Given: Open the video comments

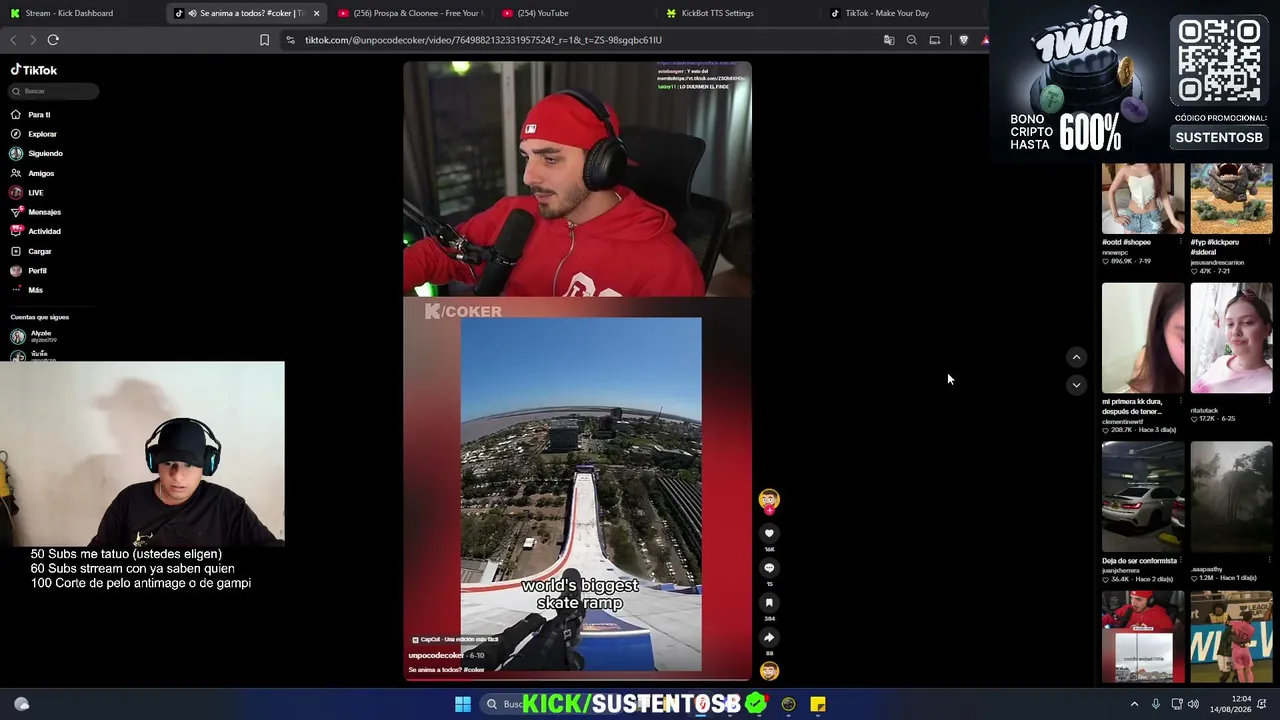Looking at the screenshot, I should (x=769, y=568).
